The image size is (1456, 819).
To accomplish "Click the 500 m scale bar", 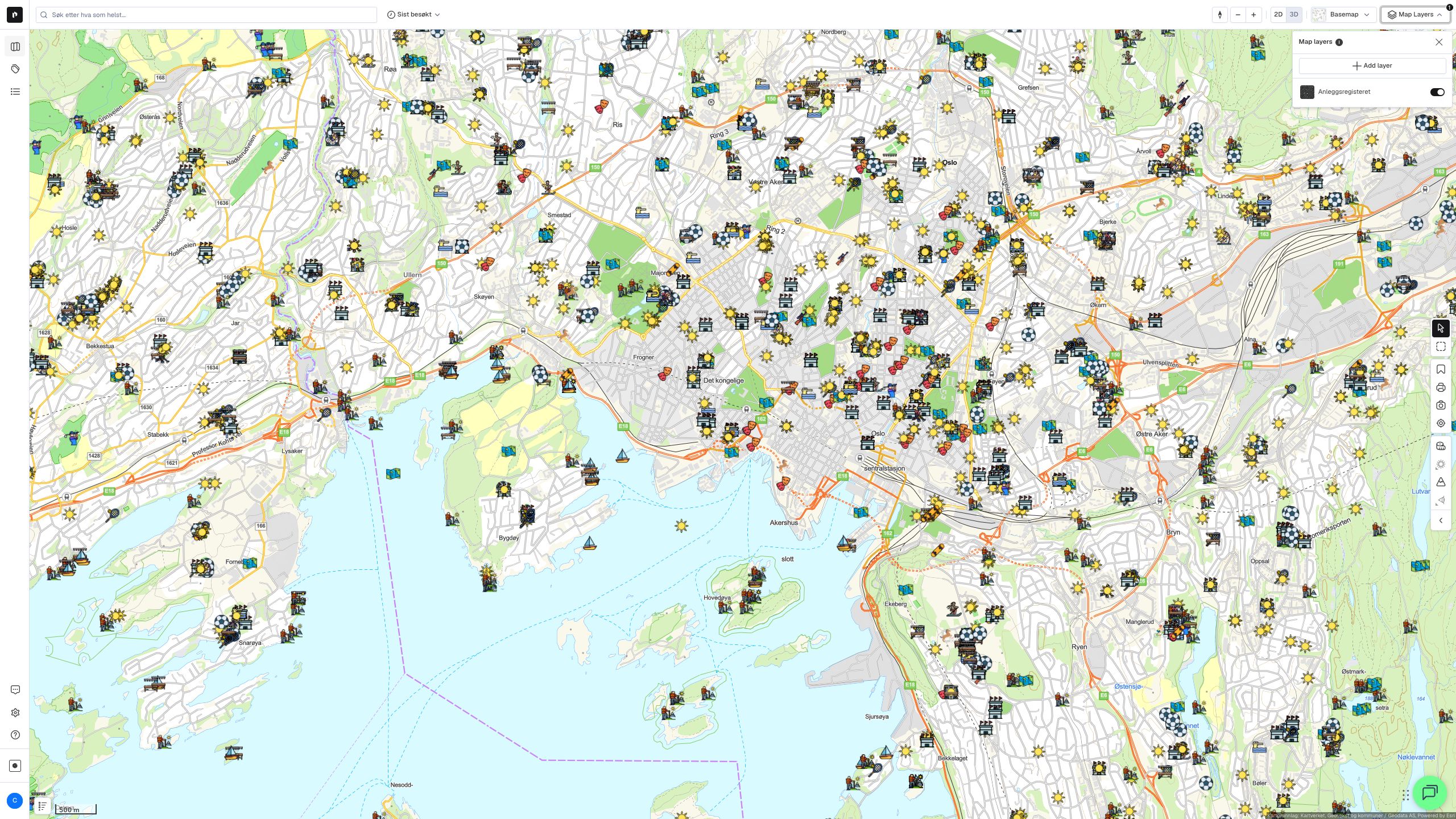I will pos(76,809).
